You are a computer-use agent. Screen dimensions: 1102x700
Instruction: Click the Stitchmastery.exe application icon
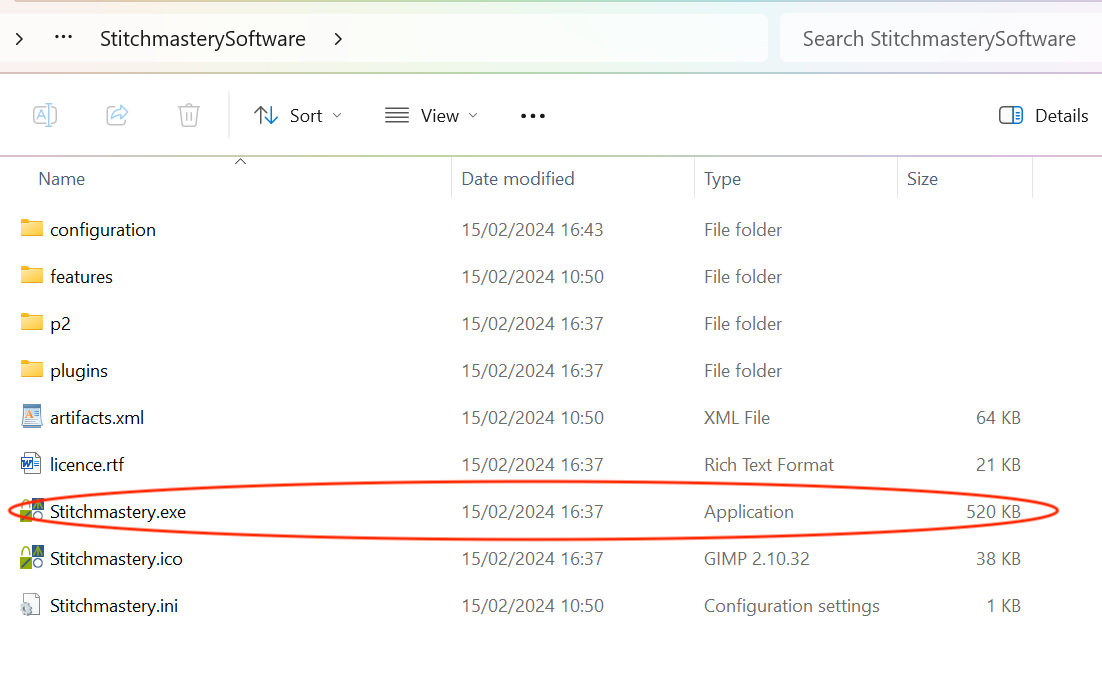(32, 511)
